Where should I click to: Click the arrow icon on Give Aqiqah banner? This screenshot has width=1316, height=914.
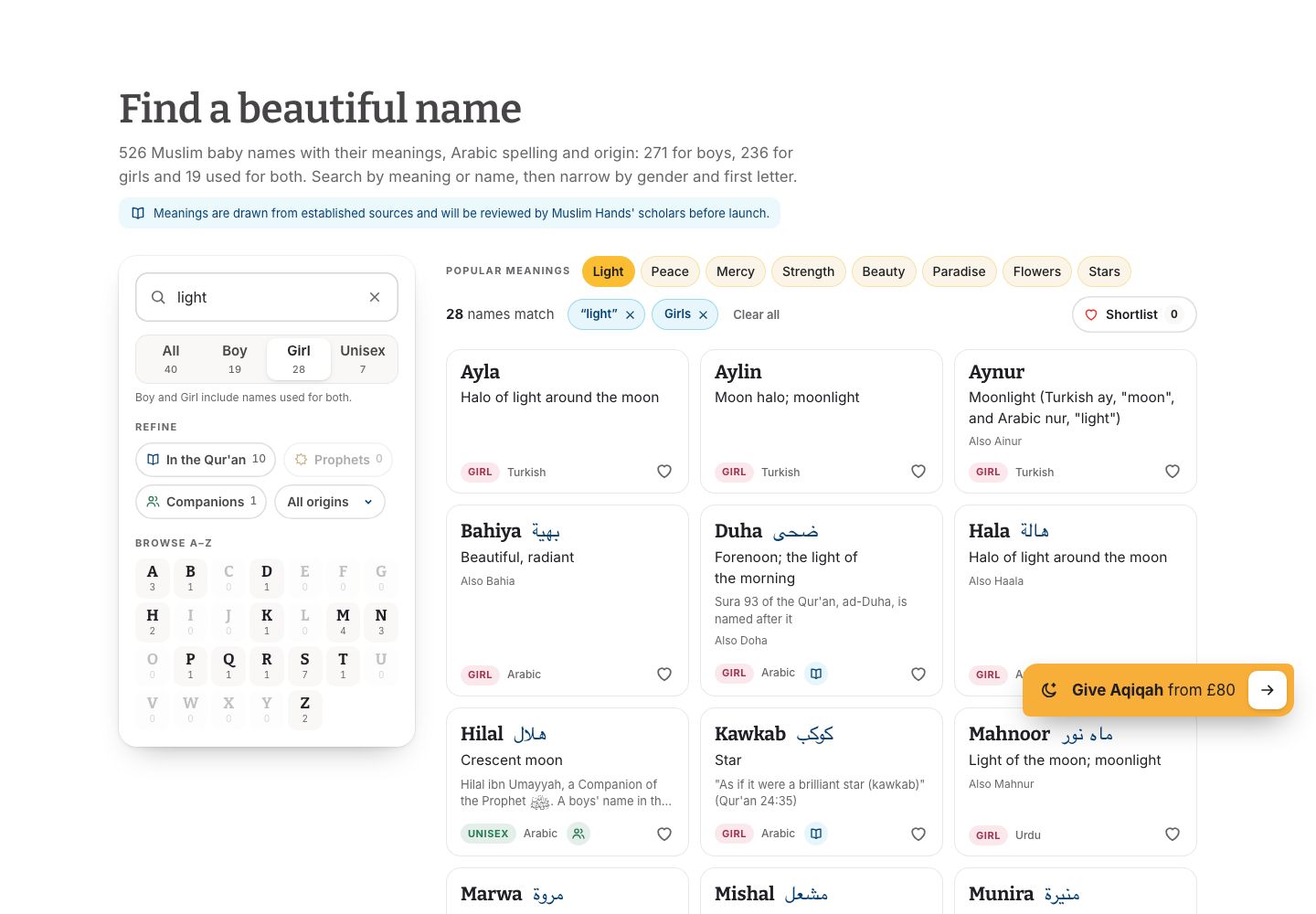pyautogui.click(x=1268, y=690)
